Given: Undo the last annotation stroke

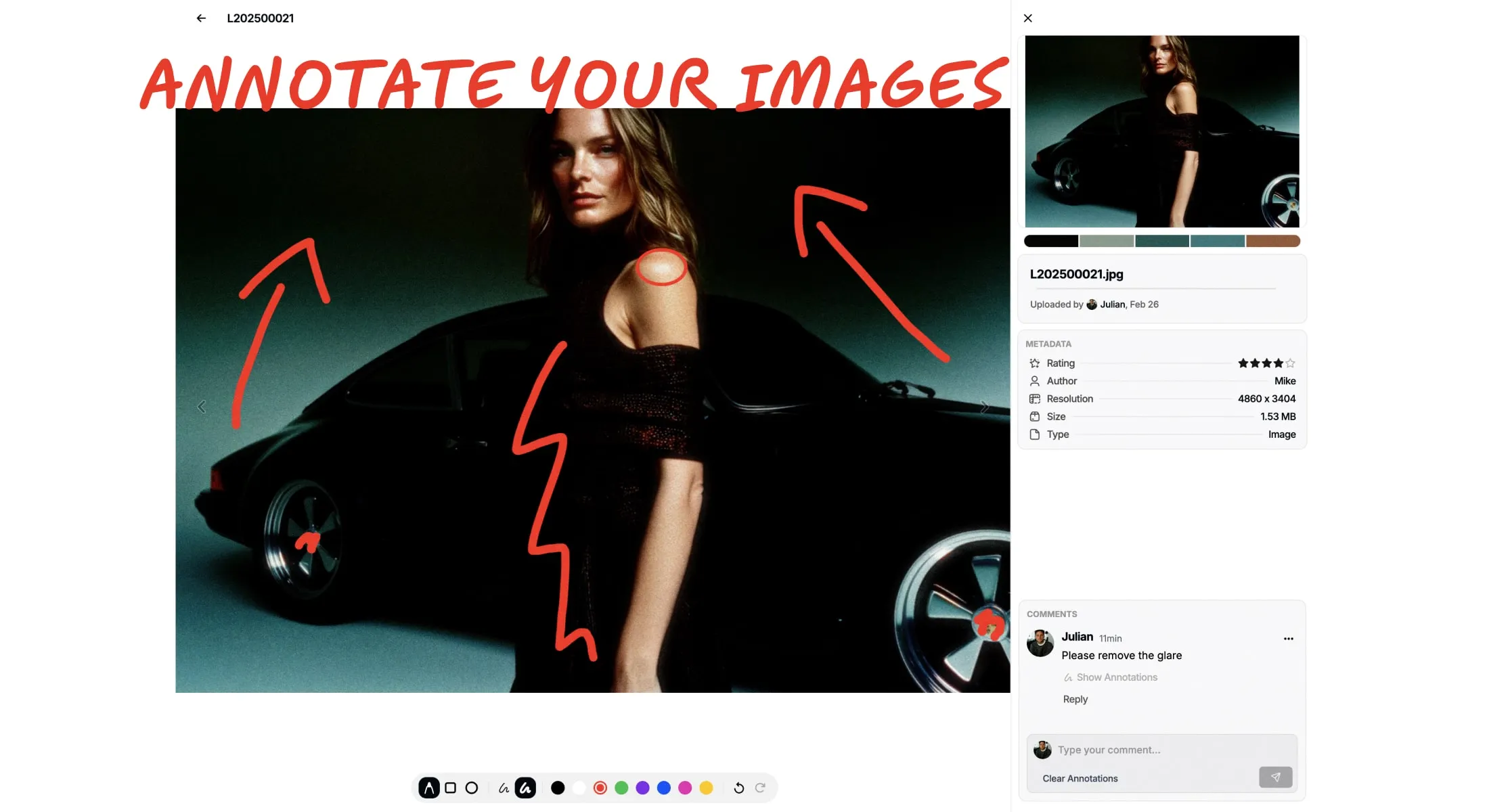Looking at the screenshot, I should click(739, 788).
